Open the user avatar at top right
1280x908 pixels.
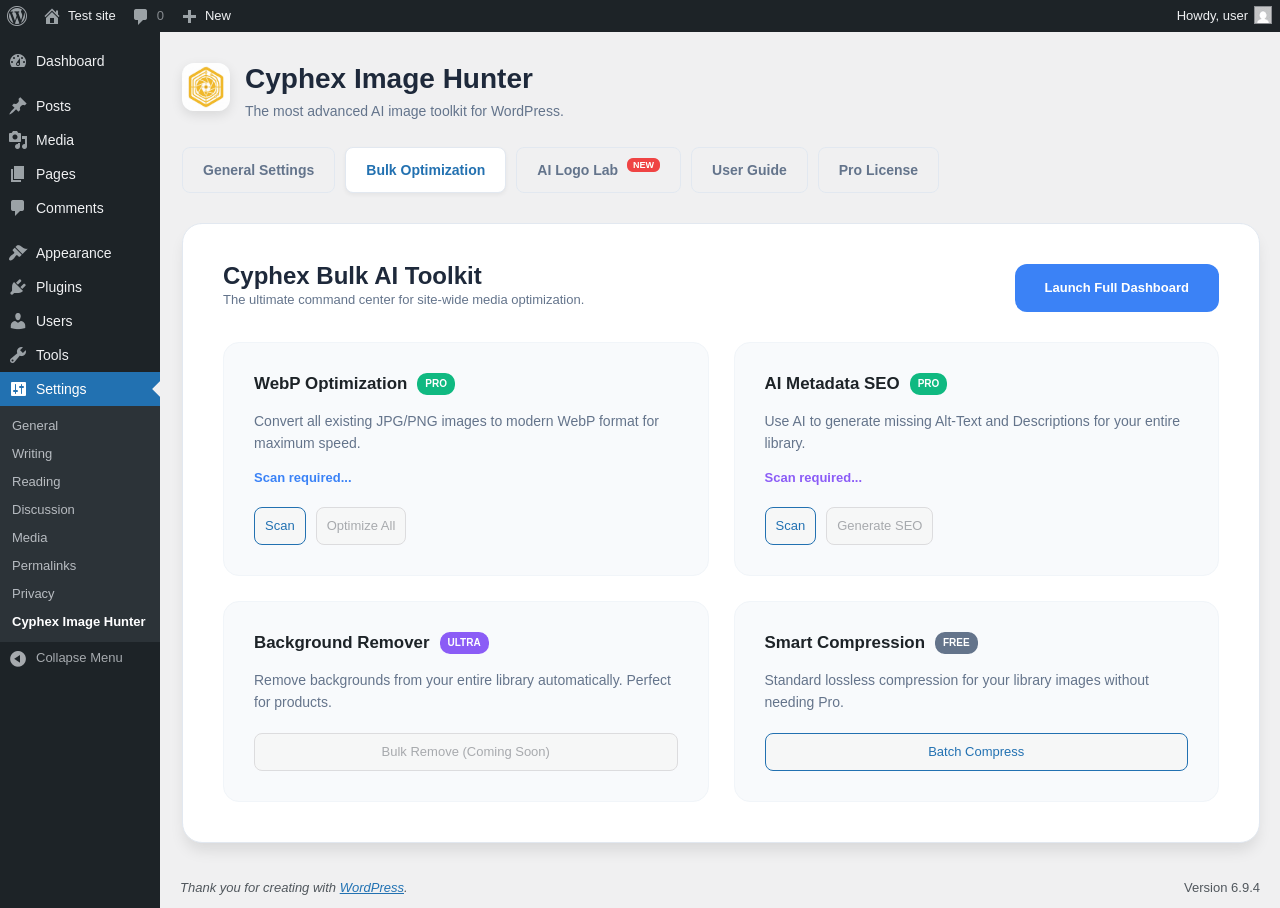(1263, 15)
